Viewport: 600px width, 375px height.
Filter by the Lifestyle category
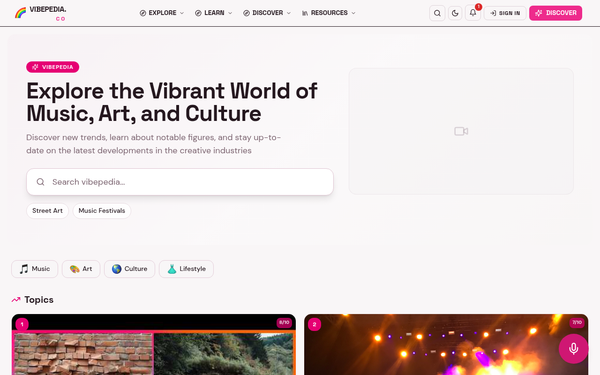[186, 269]
